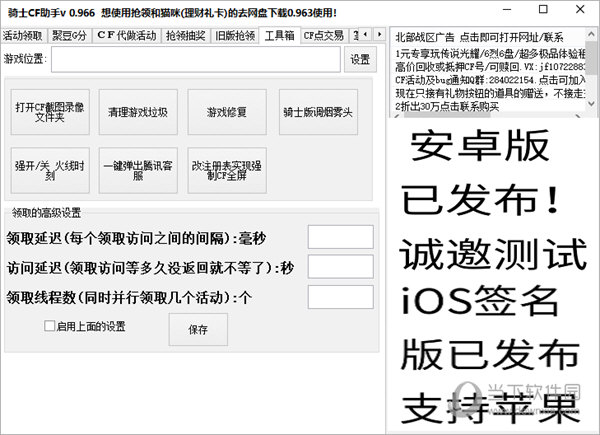Click 一键弹出腾讯客服 button
Image resolution: width=600 pixels, height=435 pixels.
[138, 170]
